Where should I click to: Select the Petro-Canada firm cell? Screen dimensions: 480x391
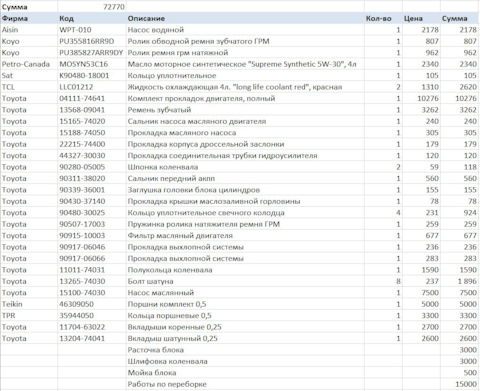[29, 64]
